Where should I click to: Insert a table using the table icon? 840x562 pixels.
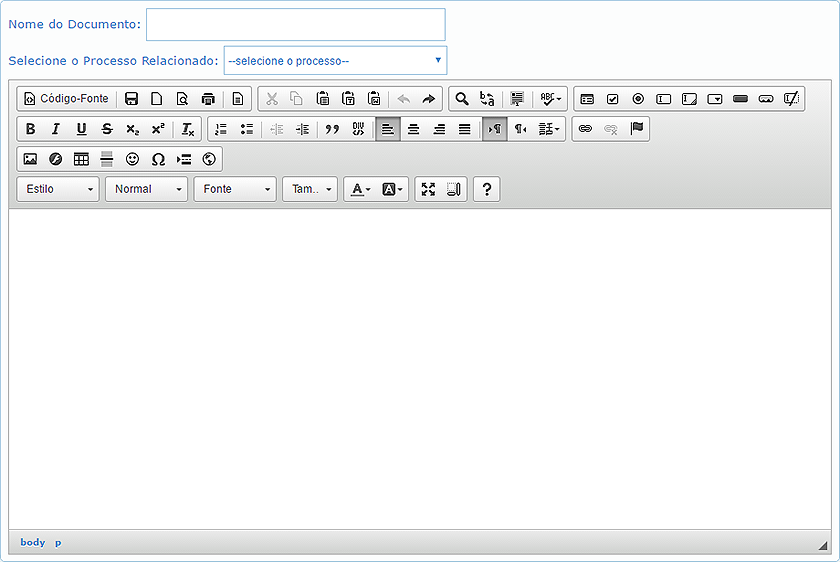(x=82, y=159)
